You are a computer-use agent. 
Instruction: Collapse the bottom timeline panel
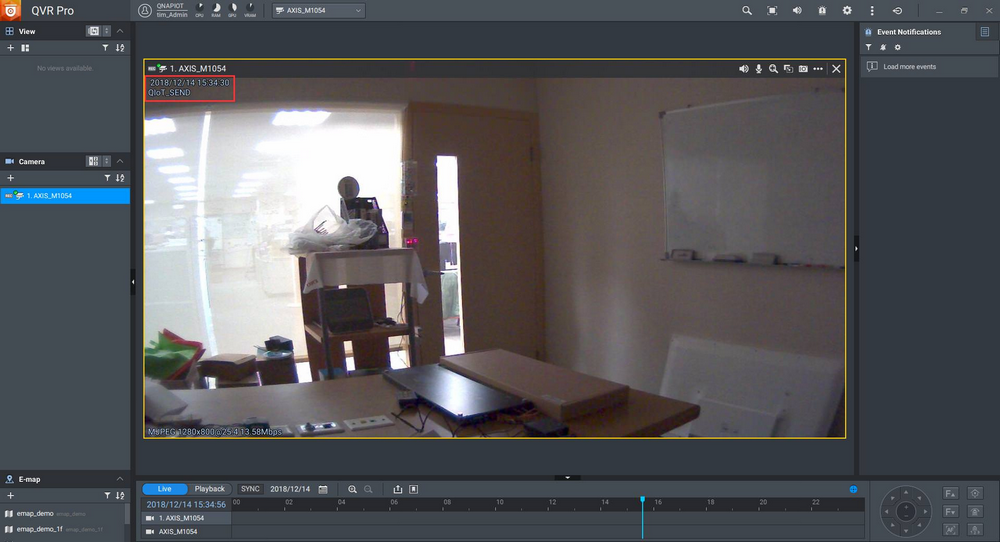tap(567, 477)
